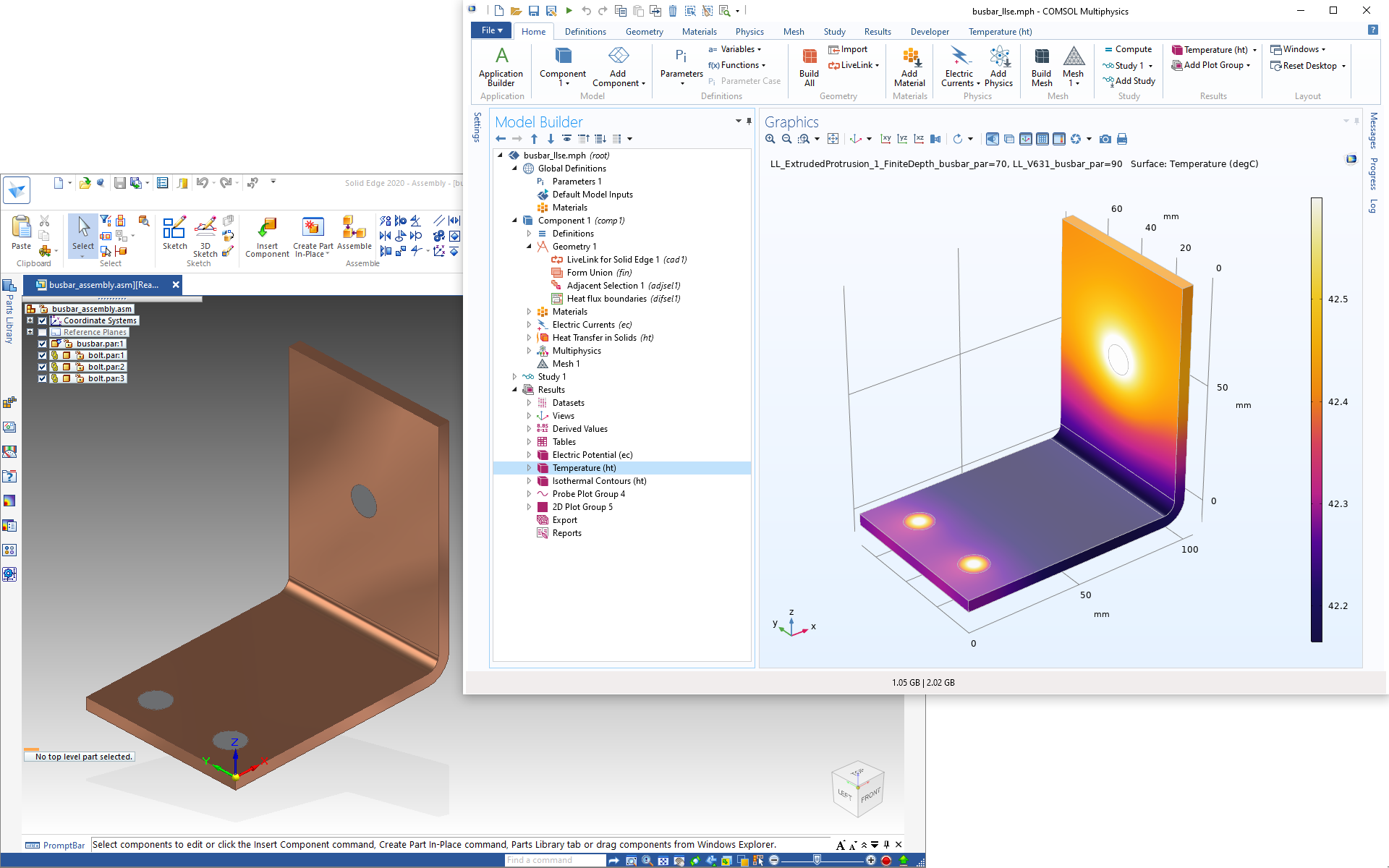
Task: Toggle Coordinate Systems checkbox in Solid Edge
Action: [43, 320]
